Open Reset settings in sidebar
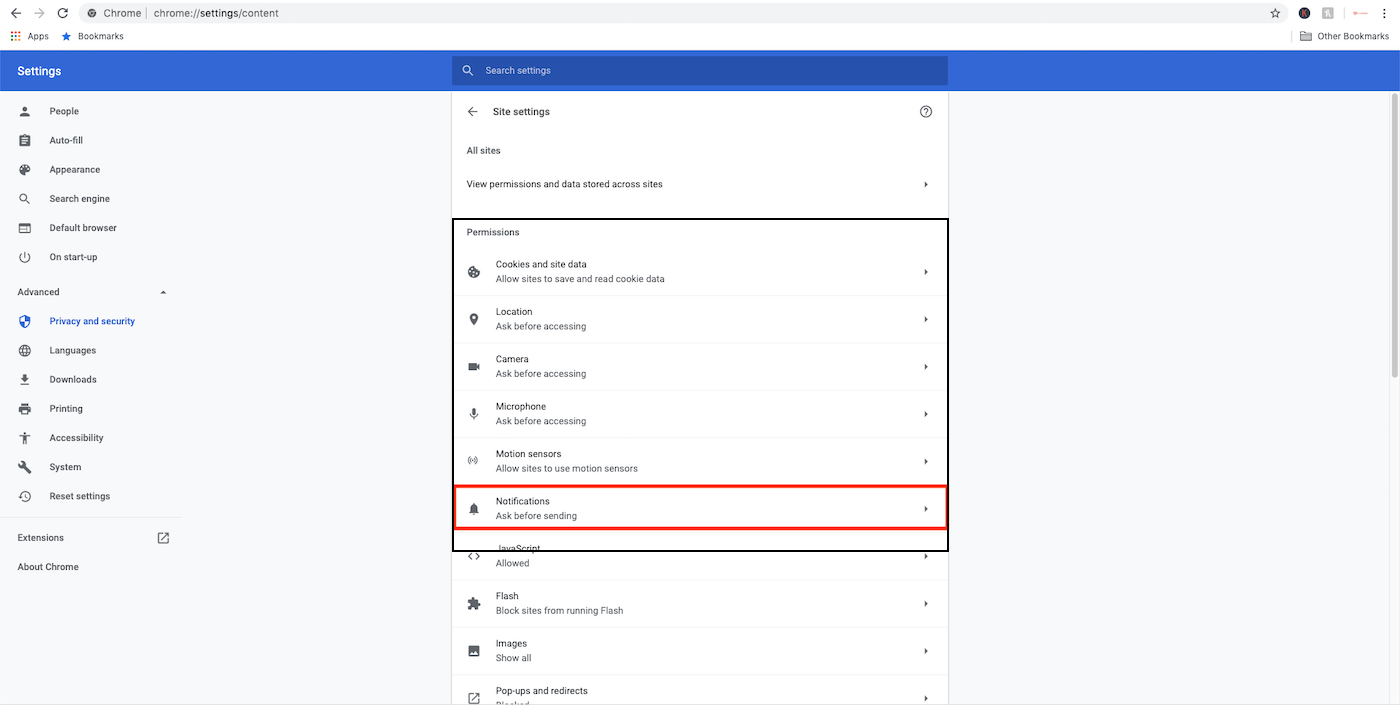The height and width of the screenshot is (705, 1400). pos(80,496)
